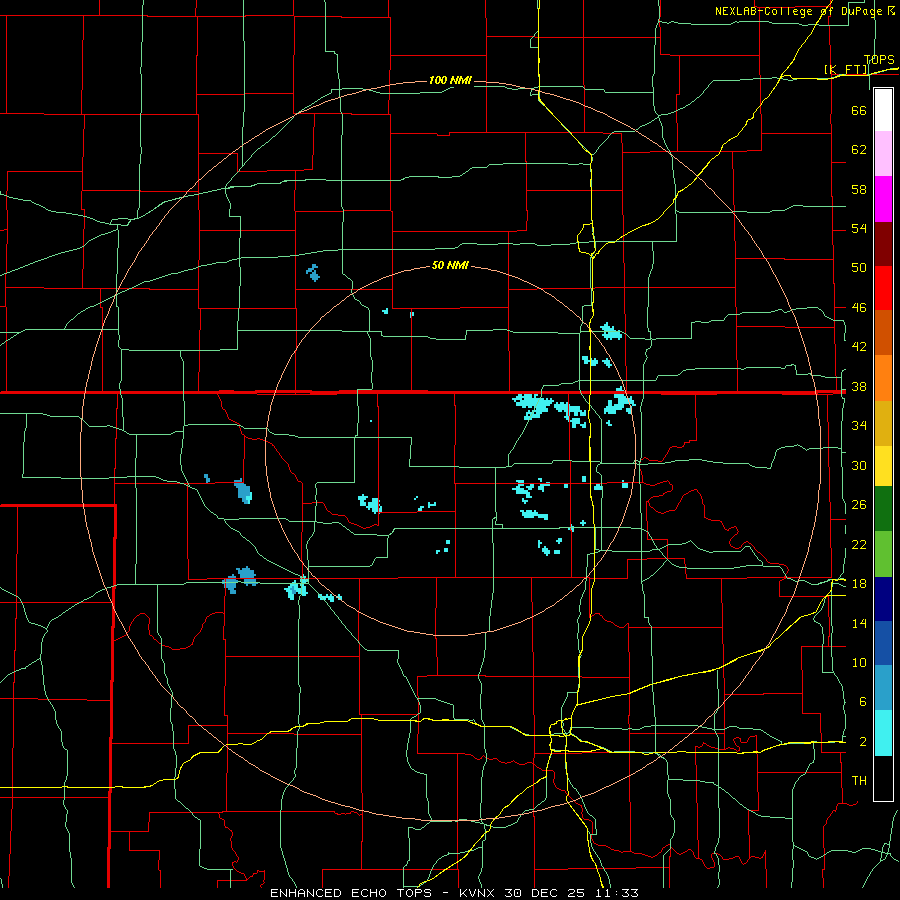Select the light blue swatch between 10 and 6
Image resolution: width=900 pixels, height=900 pixels.
883,688
